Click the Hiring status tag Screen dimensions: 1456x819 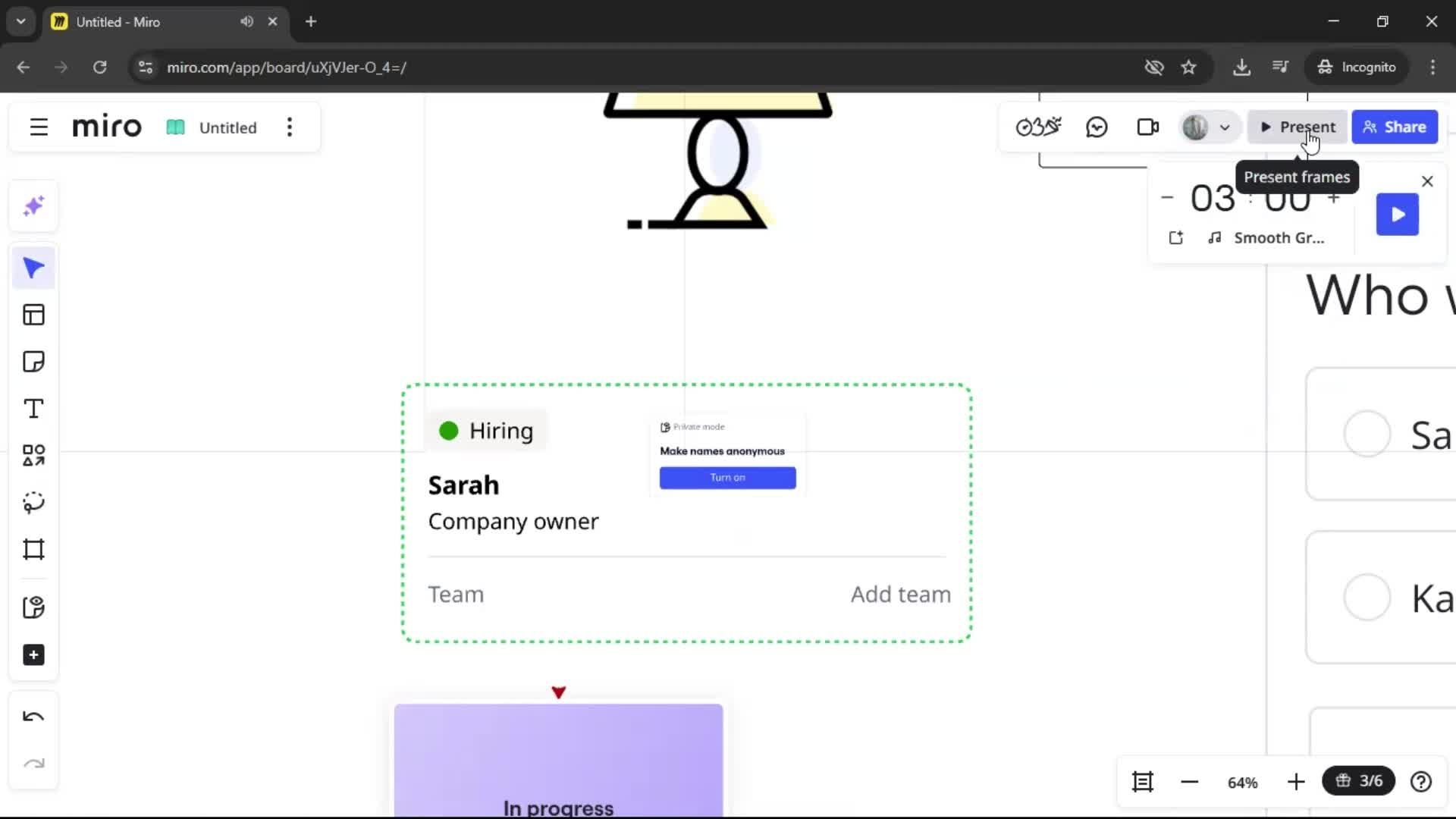[x=486, y=431]
